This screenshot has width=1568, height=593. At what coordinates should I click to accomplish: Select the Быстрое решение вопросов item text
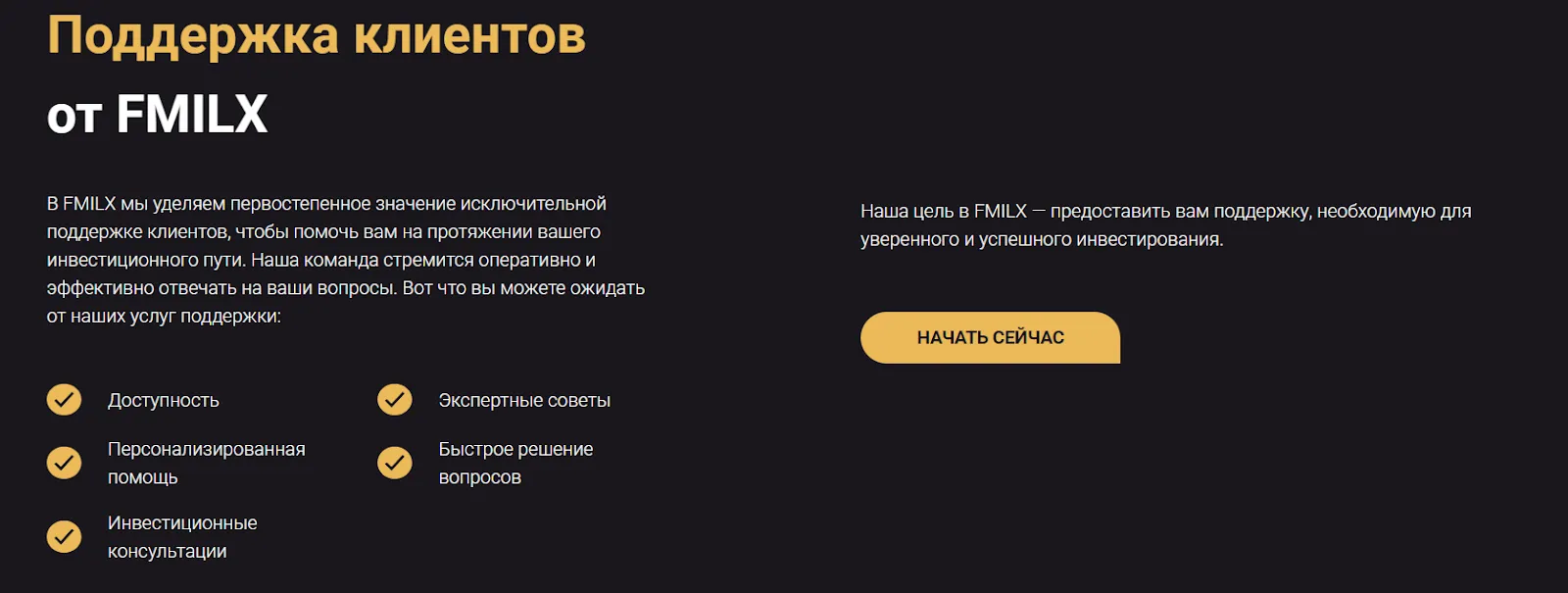click(515, 463)
